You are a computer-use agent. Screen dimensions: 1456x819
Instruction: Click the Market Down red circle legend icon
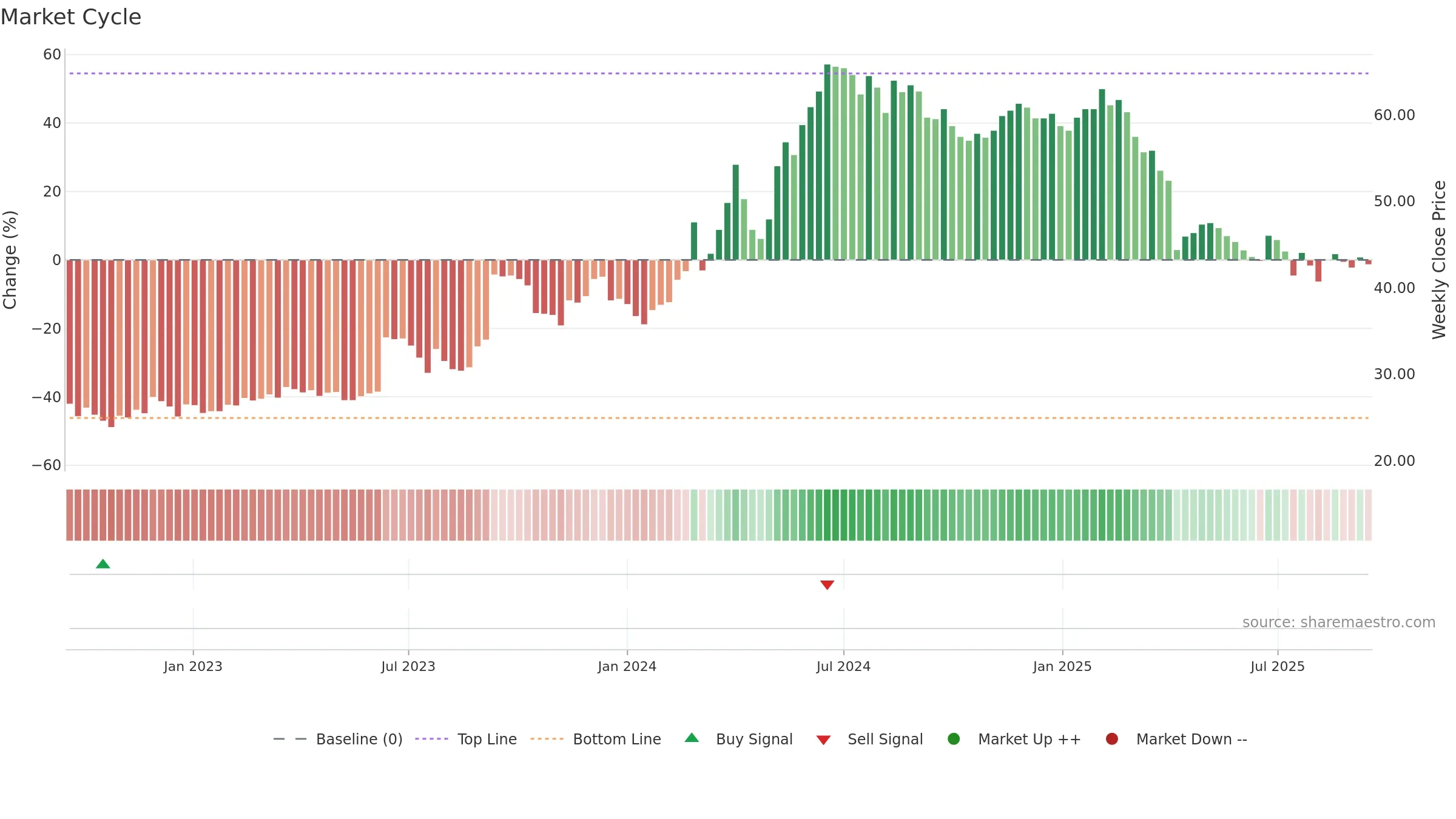[1112, 739]
